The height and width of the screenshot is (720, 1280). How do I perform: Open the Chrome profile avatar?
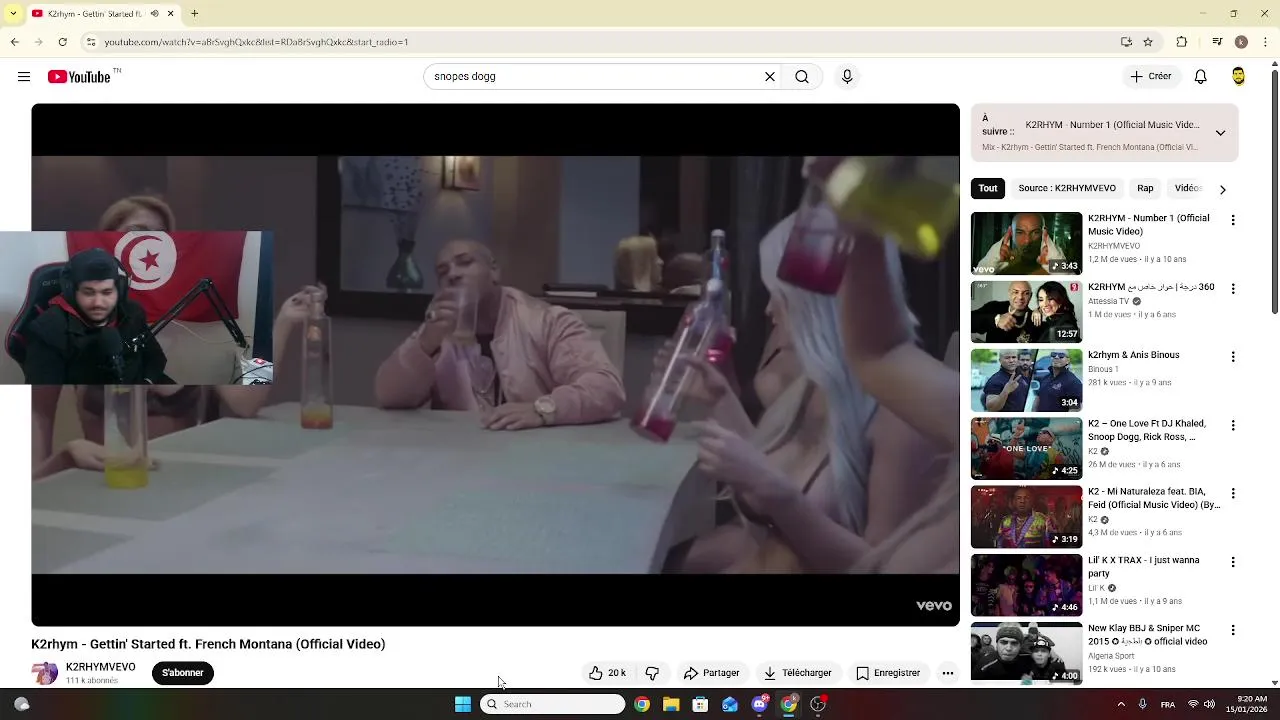[1241, 42]
